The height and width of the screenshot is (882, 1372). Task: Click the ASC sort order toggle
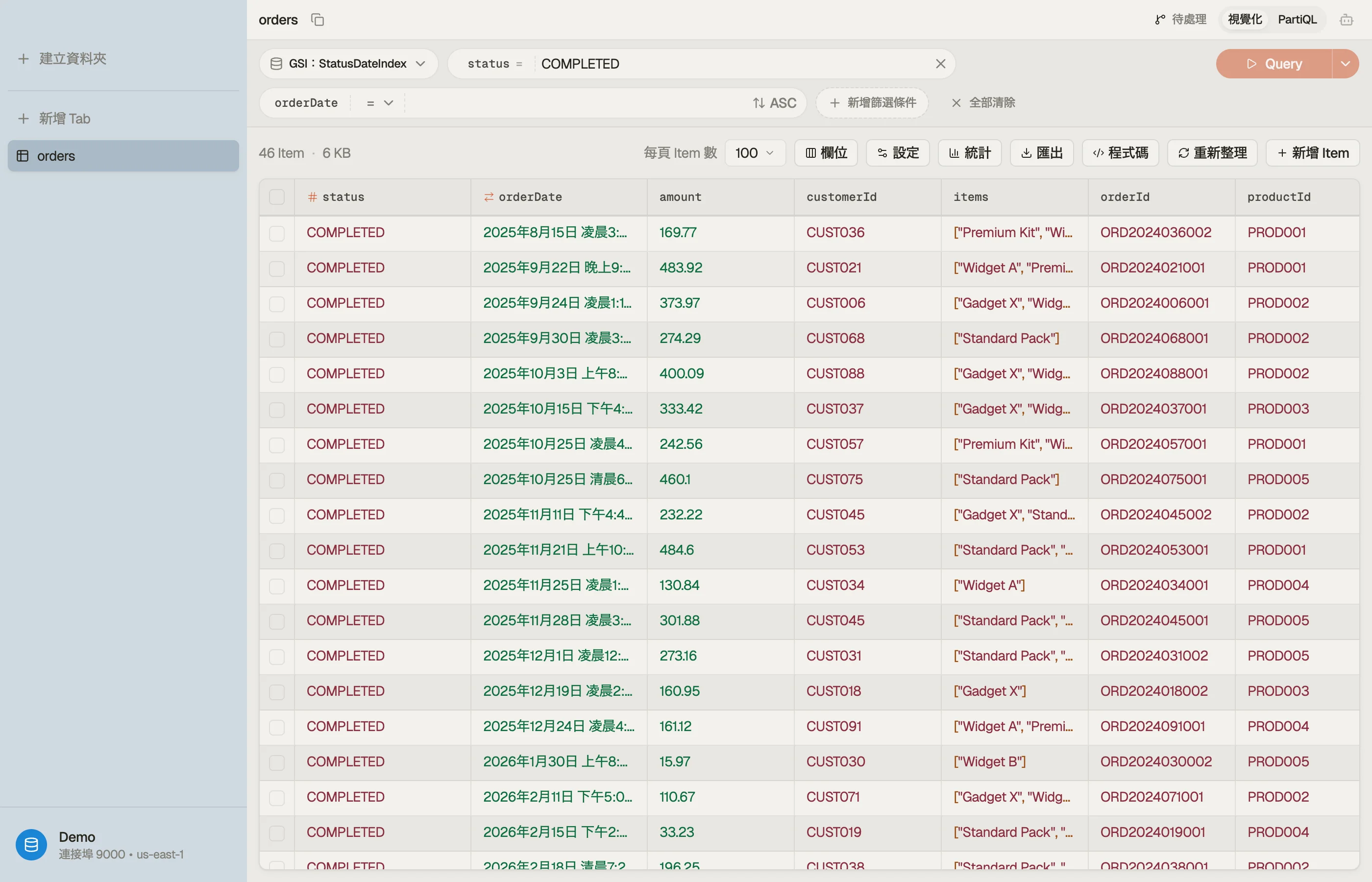pyautogui.click(x=774, y=103)
